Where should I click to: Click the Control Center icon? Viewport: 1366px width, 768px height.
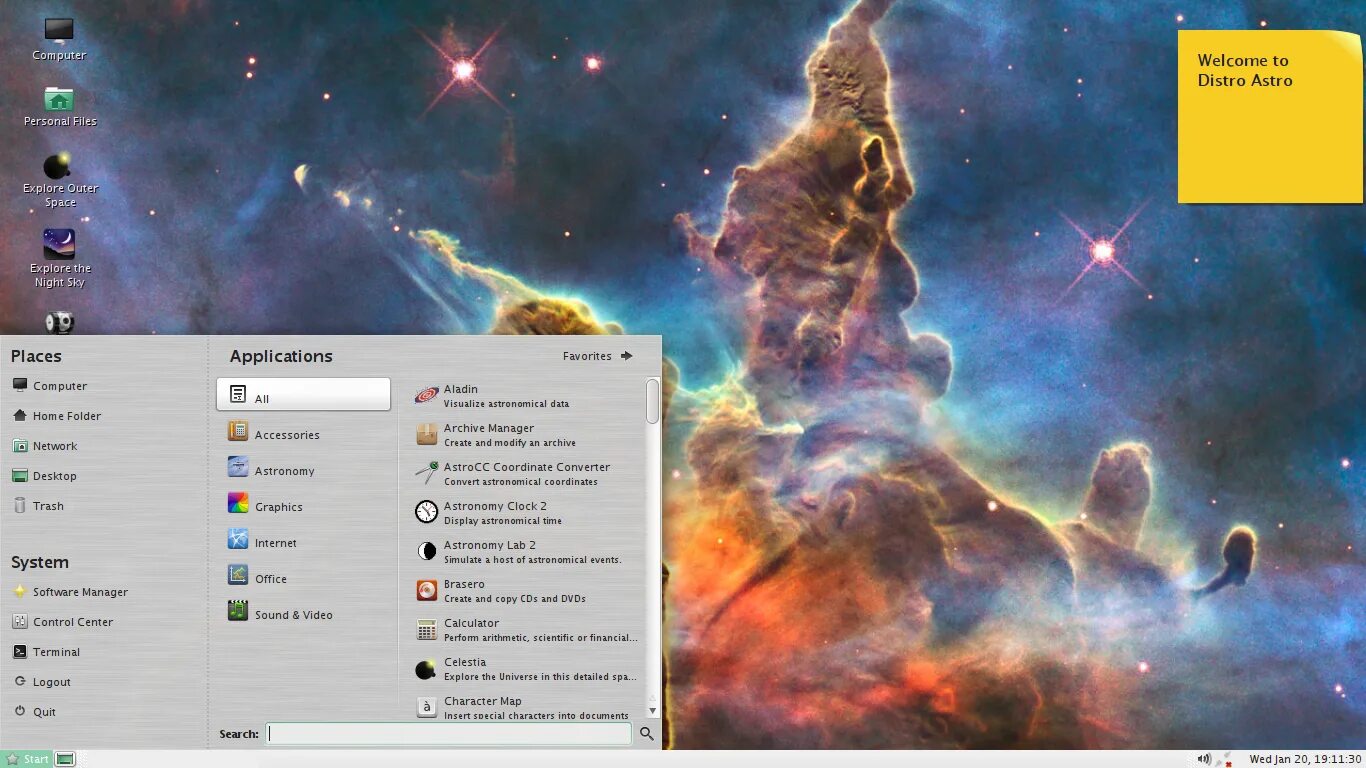19,622
